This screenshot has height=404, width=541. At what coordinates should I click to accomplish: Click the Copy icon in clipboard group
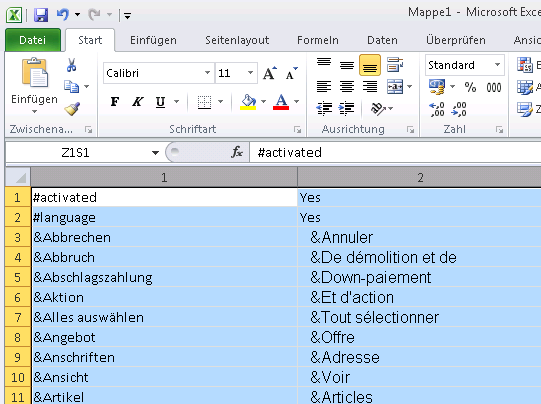71,86
